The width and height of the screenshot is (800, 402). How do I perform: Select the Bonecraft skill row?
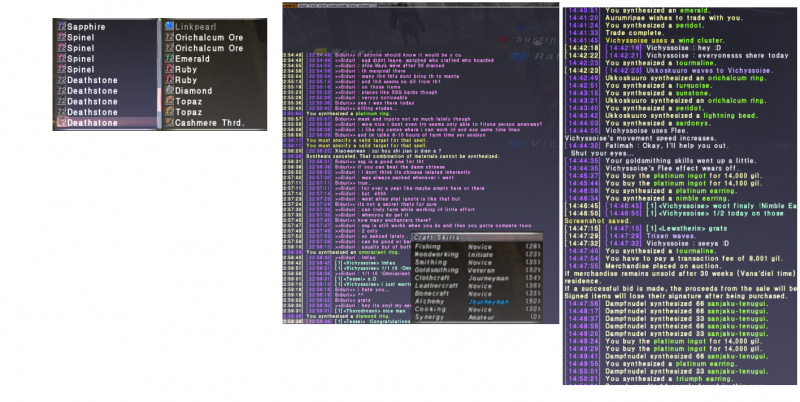pyautogui.click(x=478, y=294)
